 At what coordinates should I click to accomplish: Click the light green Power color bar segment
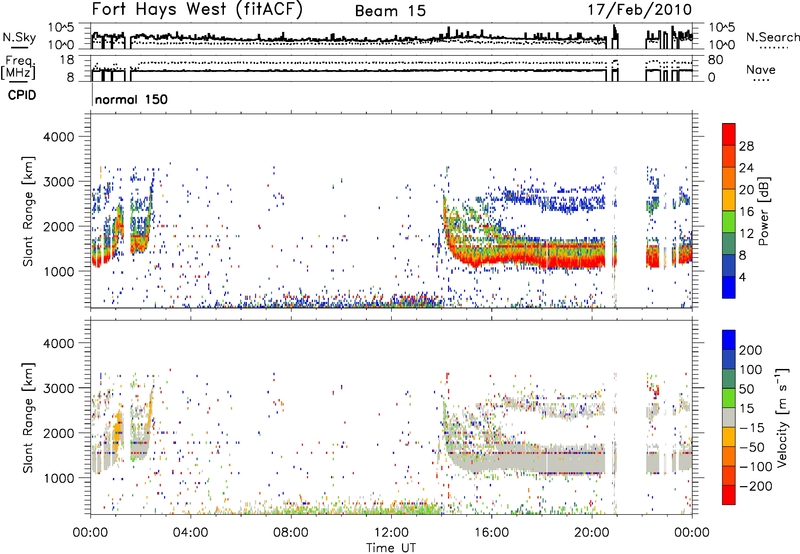pyautogui.click(x=729, y=221)
